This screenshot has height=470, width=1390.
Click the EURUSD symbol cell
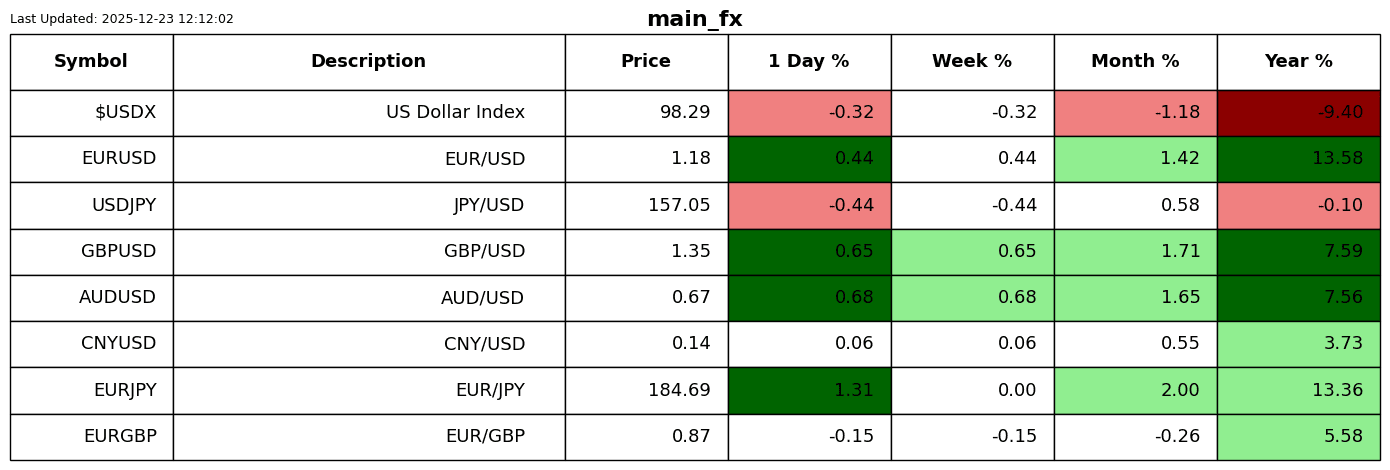pyautogui.click(x=119, y=159)
